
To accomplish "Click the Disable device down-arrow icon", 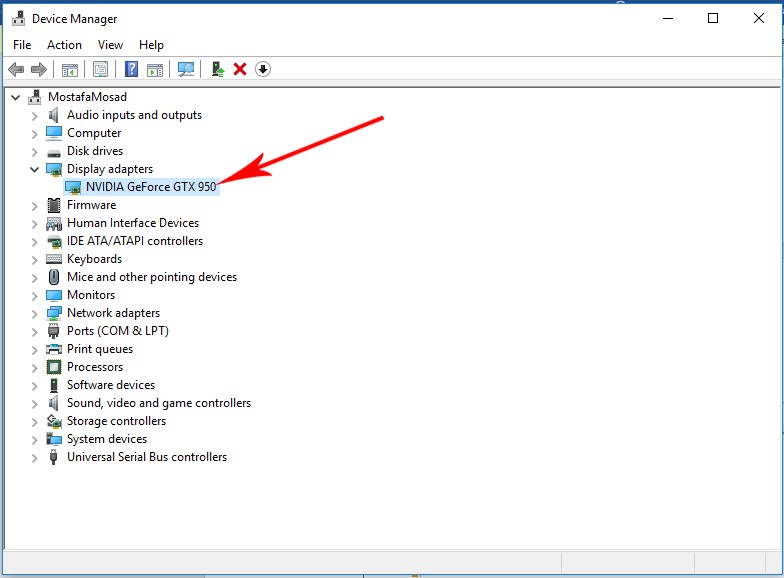I will tap(262, 69).
